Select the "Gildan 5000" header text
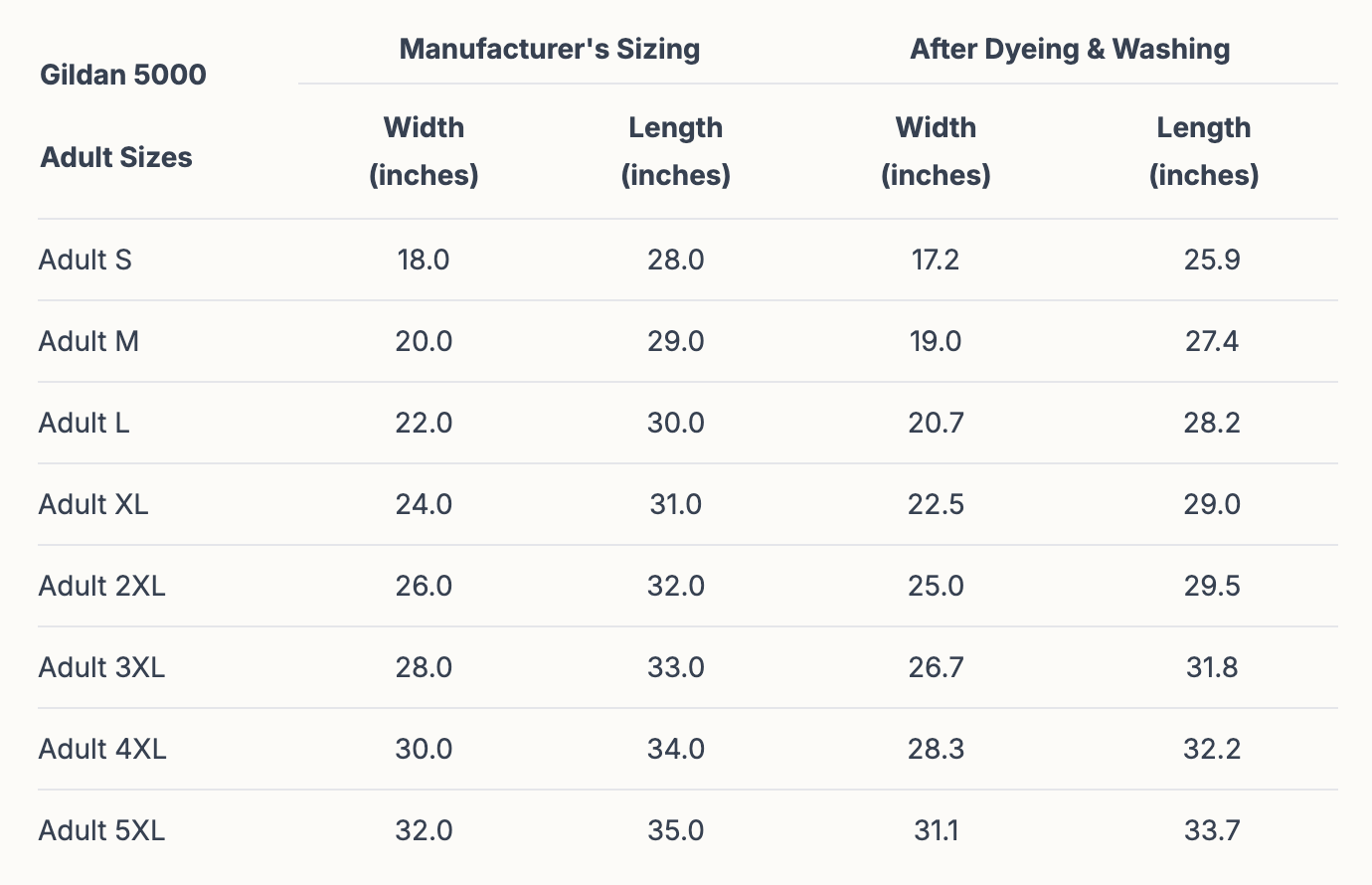 coord(123,75)
